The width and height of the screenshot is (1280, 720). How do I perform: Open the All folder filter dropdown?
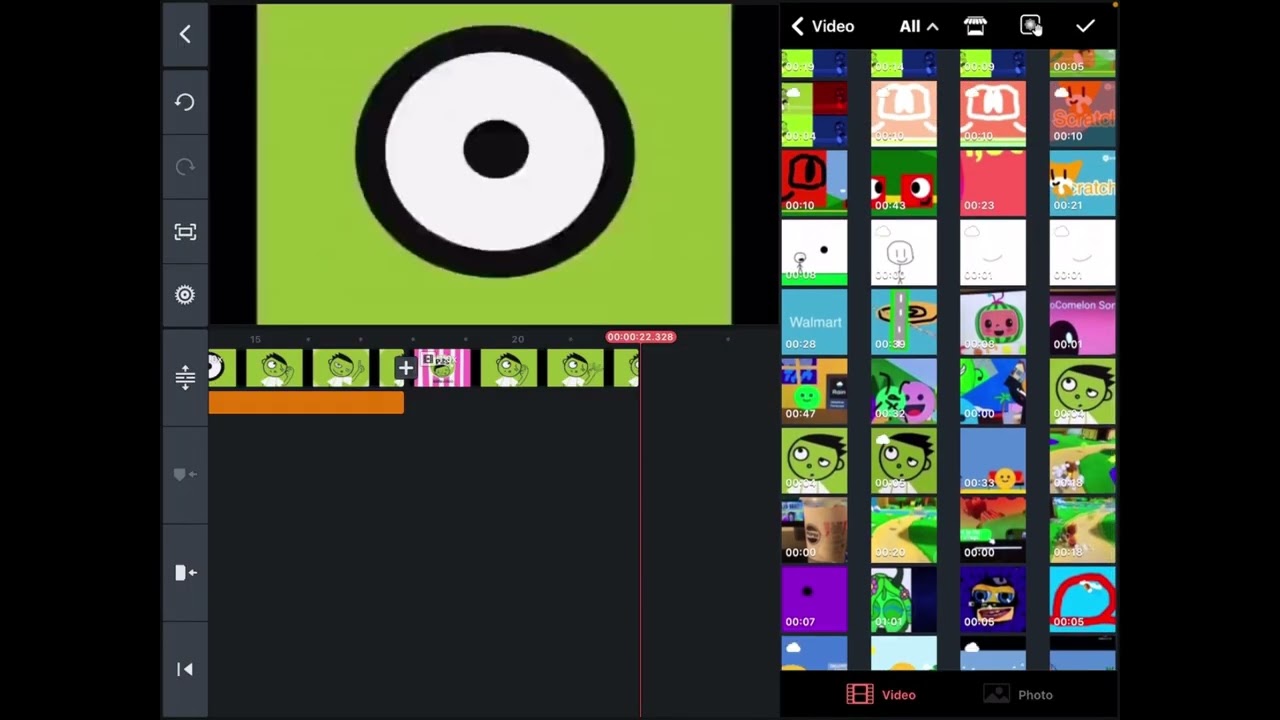pos(919,27)
